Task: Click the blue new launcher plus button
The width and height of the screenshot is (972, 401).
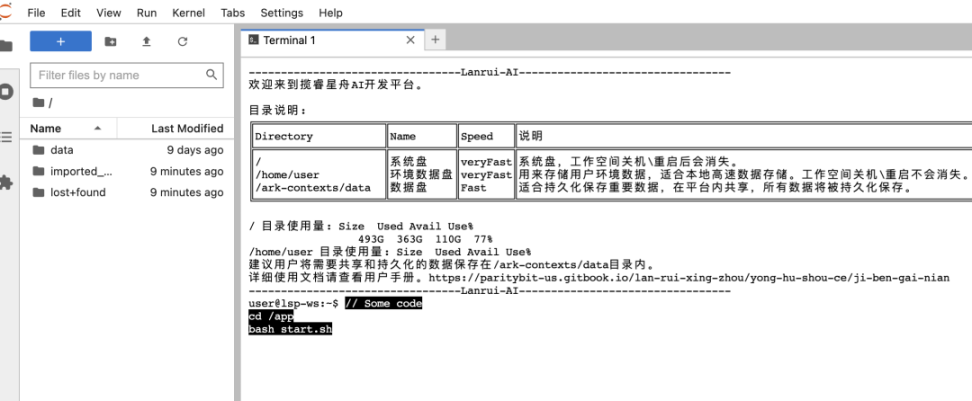Action: [x=60, y=41]
